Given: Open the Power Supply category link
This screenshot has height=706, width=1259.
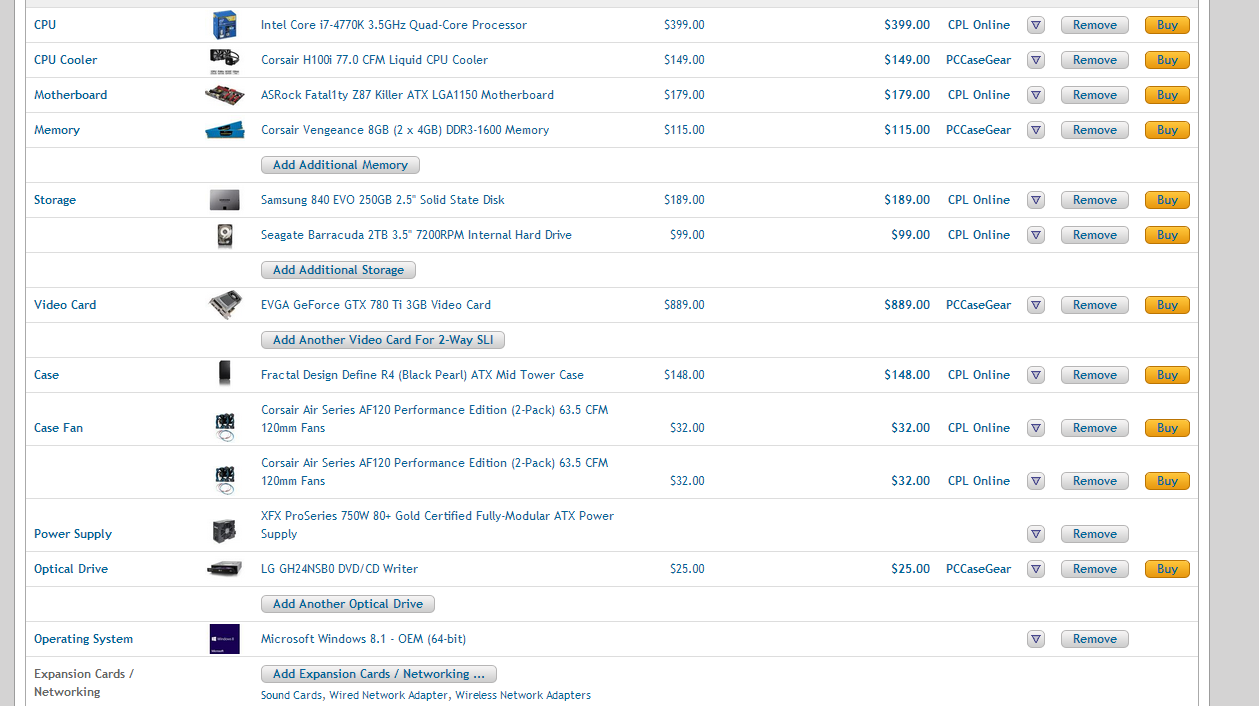Looking at the screenshot, I should click(x=73, y=534).
